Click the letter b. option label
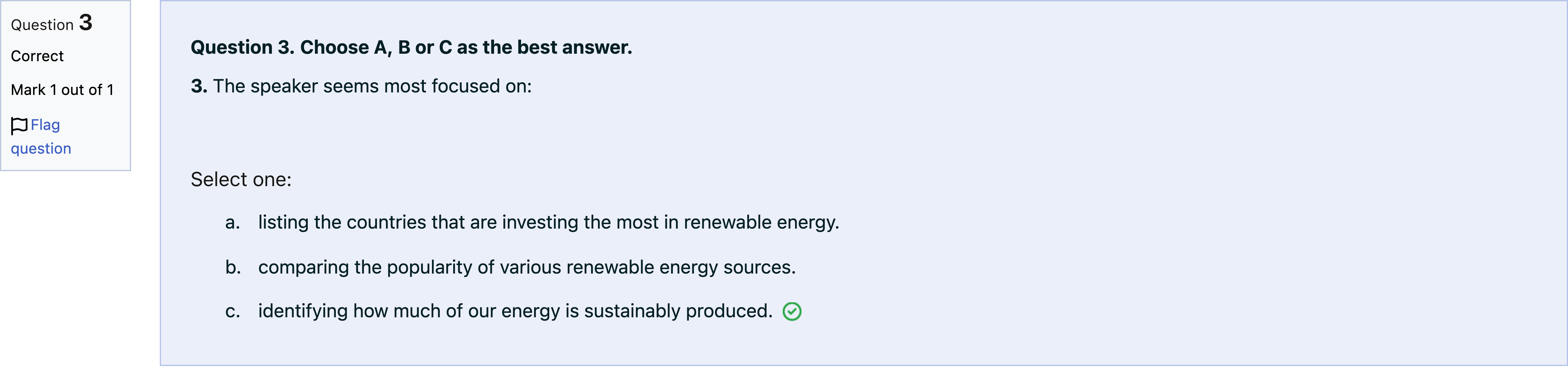Viewport: 1568px width, 386px height. coord(233,267)
